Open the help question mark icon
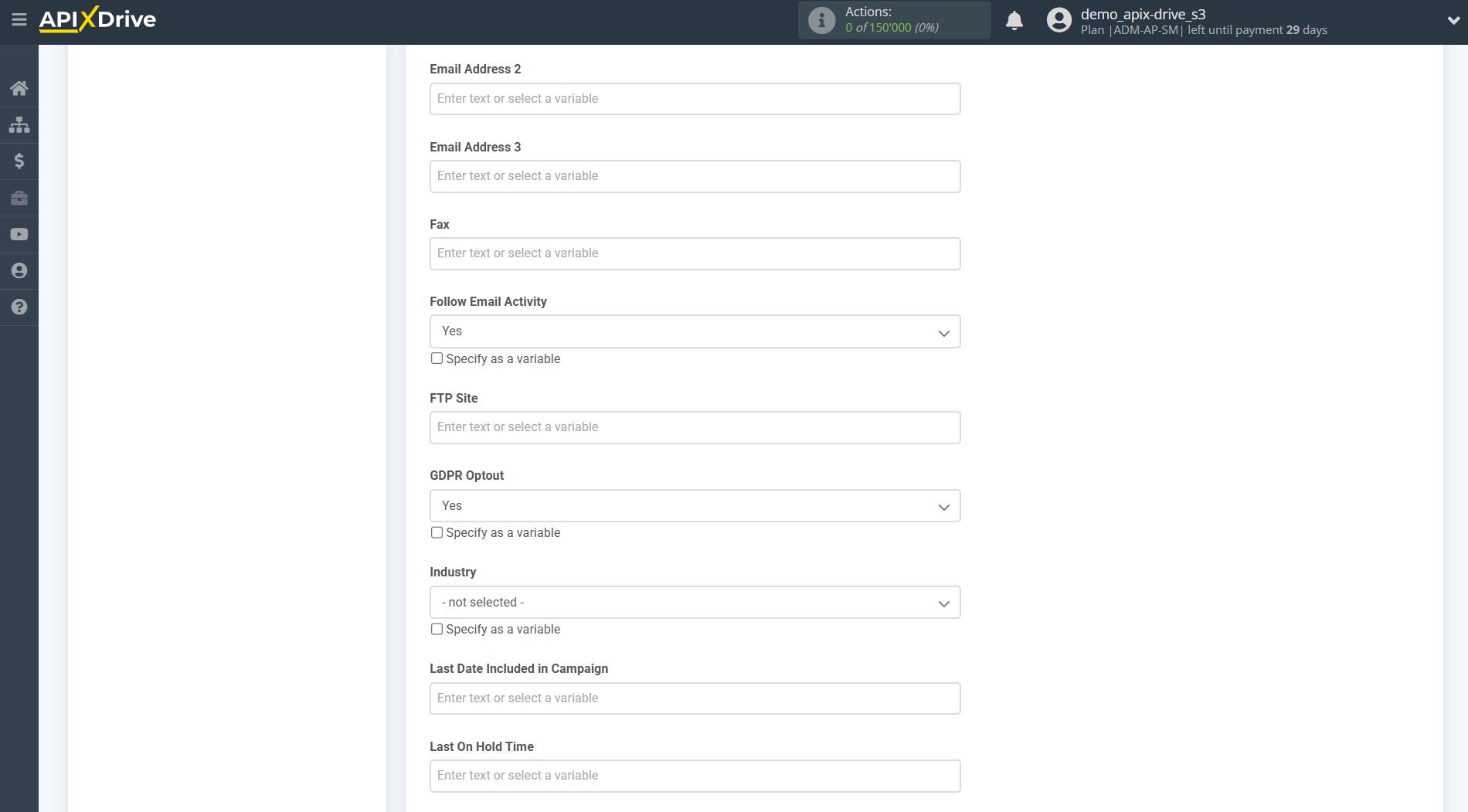The height and width of the screenshot is (812, 1468). [19, 307]
